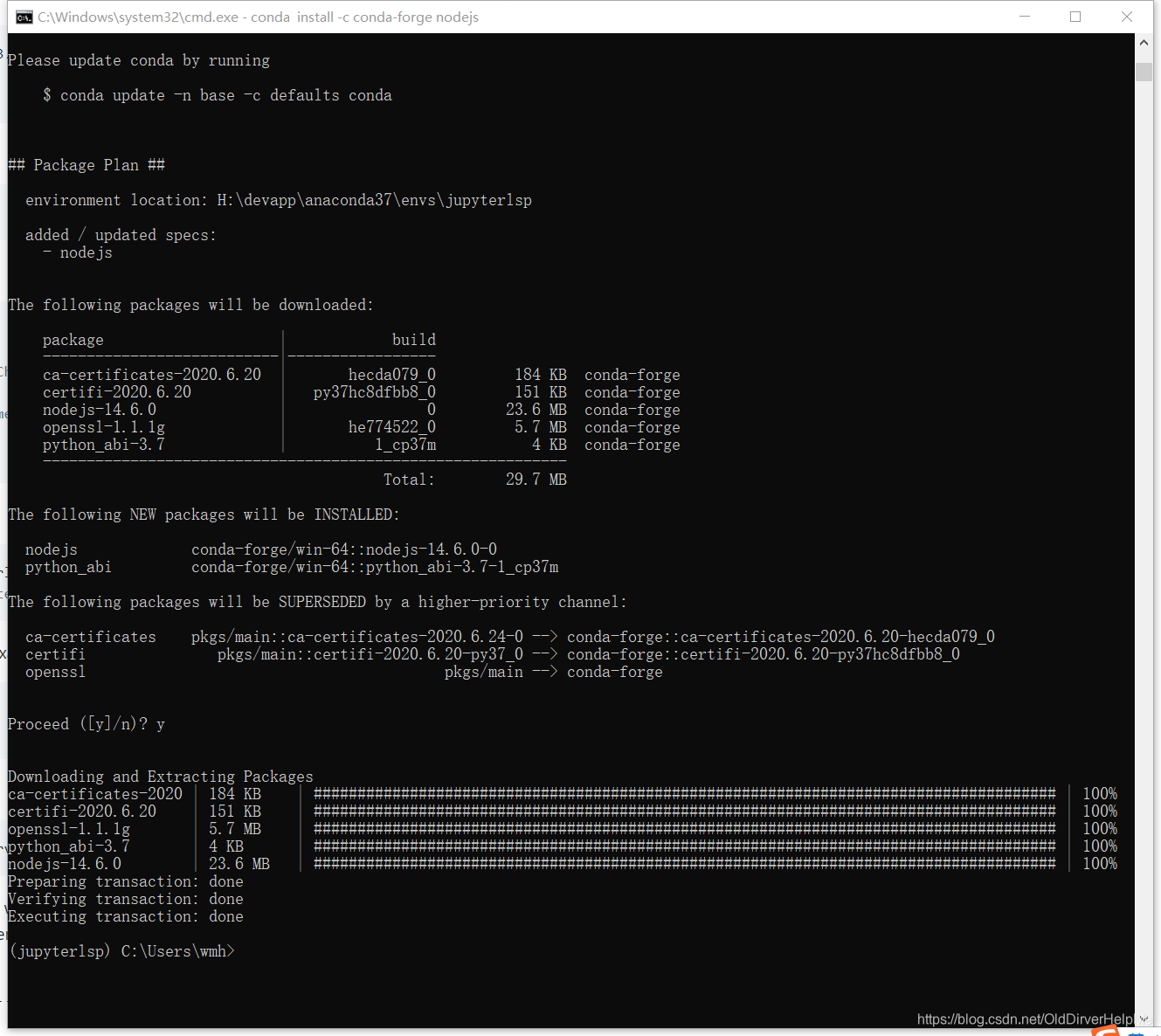Click 'added / updated specs:' line
Image resolution: width=1161 pixels, height=1036 pixels.
pyautogui.click(x=121, y=235)
